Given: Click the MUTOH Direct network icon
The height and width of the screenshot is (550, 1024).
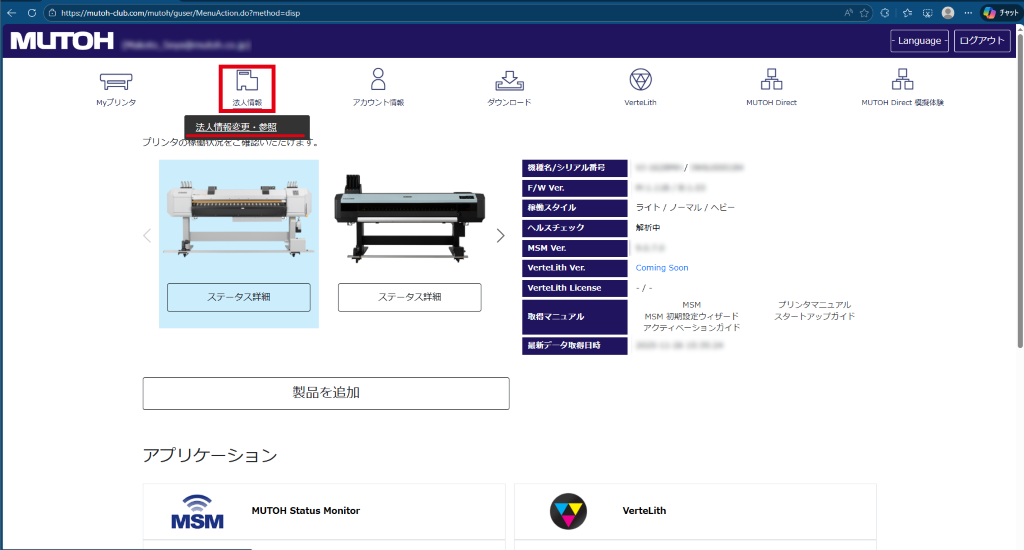Looking at the screenshot, I should click(x=771, y=81).
